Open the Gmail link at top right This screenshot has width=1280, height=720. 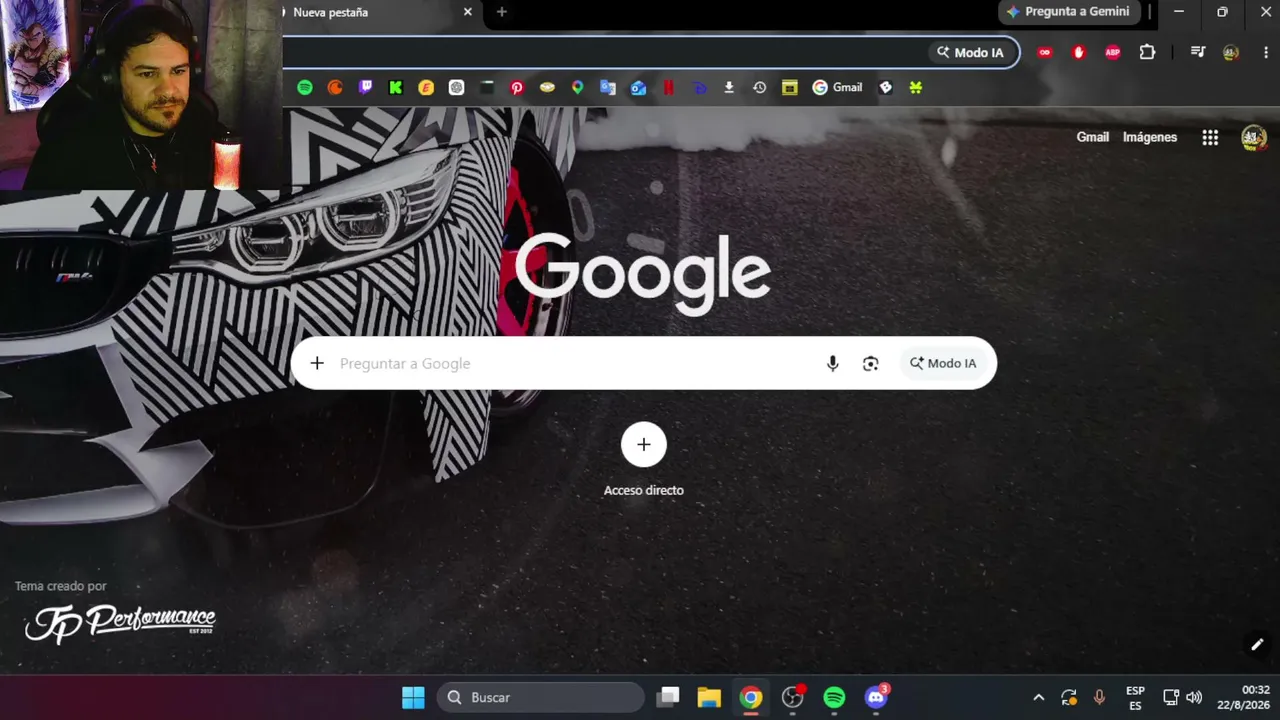point(1092,137)
